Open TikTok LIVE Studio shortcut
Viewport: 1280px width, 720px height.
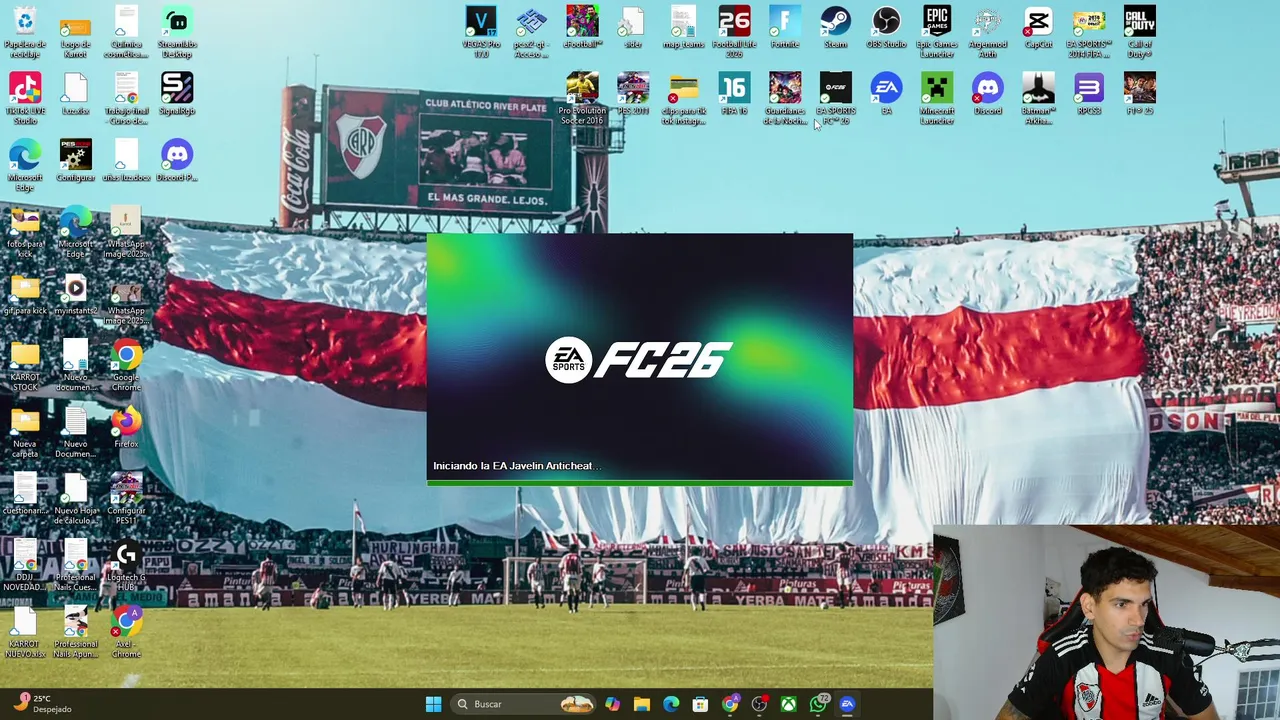[x=24, y=99]
